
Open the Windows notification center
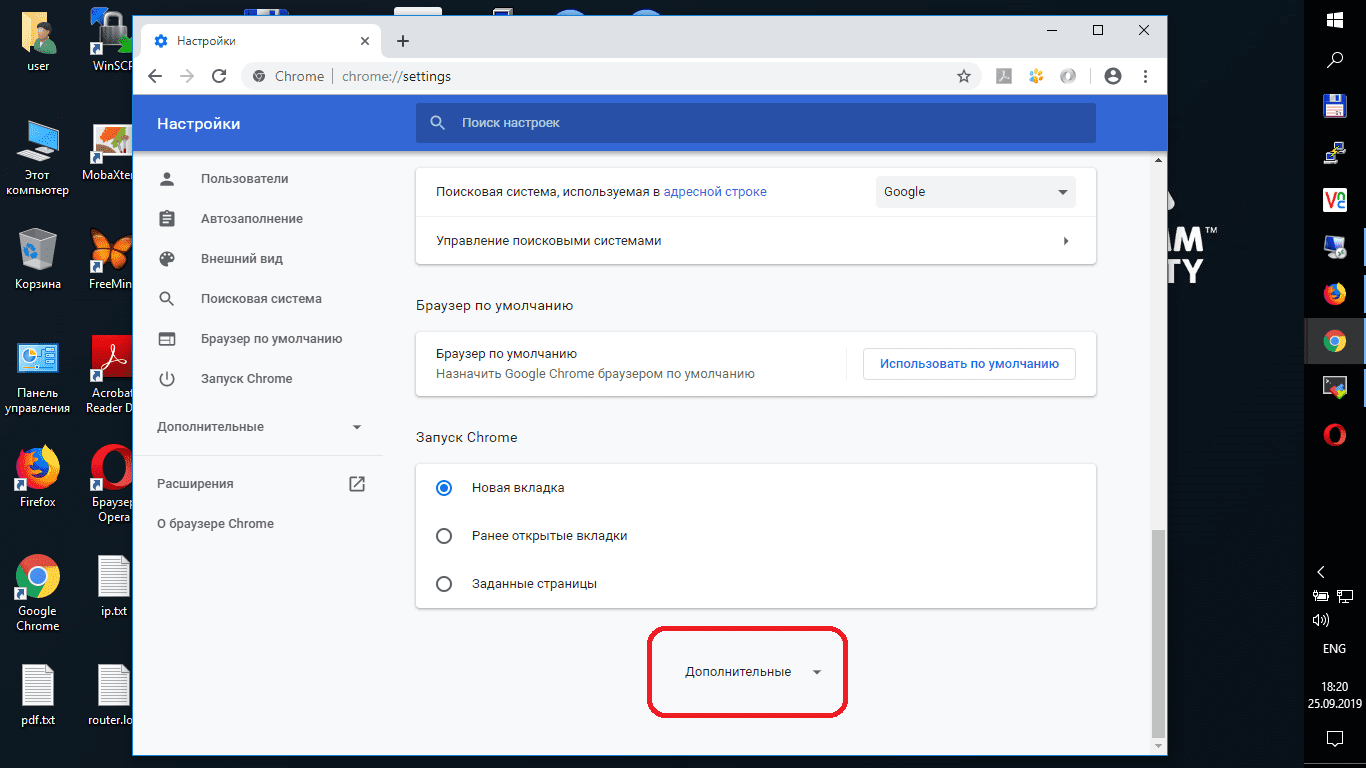coord(1335,740)
